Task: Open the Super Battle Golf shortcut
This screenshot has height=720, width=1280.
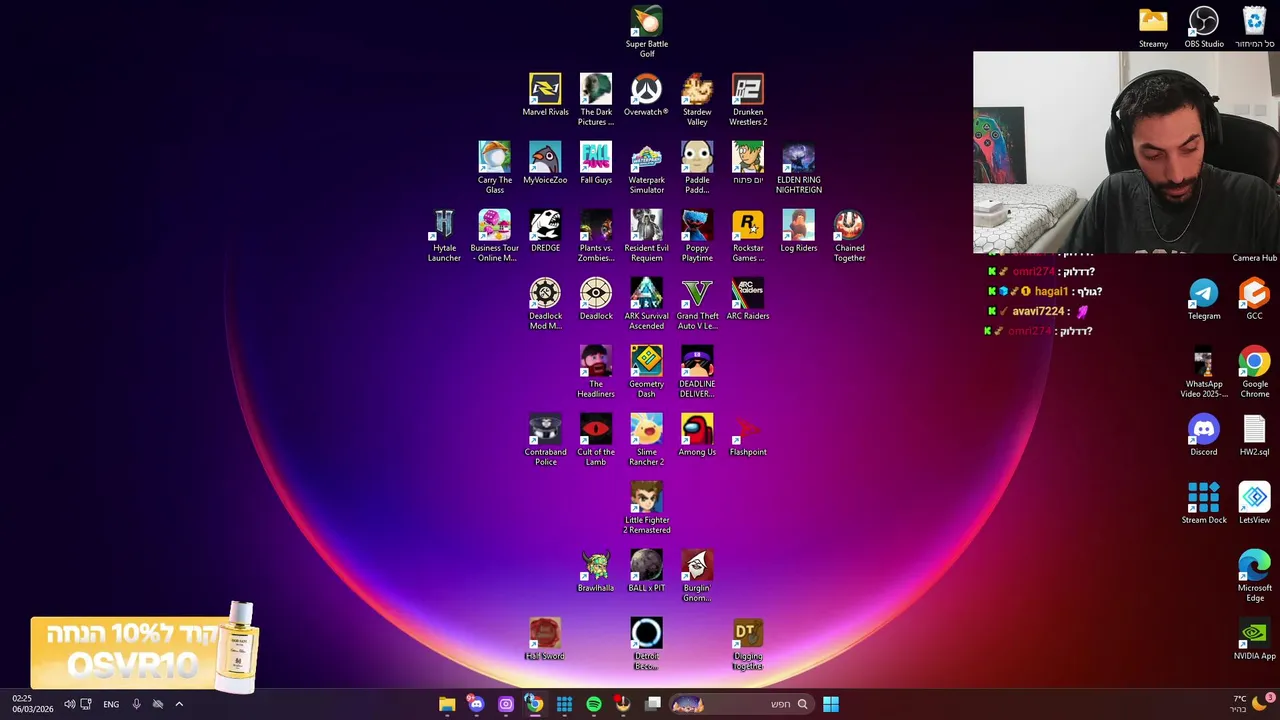Action: pos(647,32)
